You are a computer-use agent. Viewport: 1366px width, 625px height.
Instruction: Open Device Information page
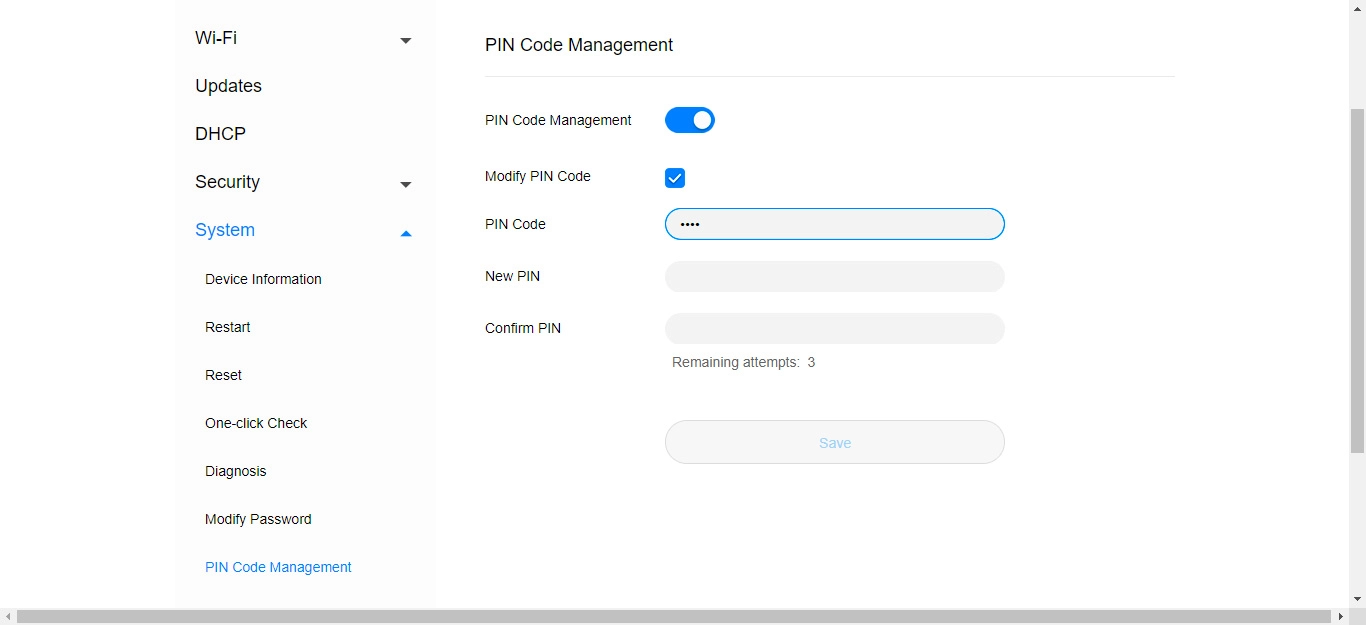(263, 279)
